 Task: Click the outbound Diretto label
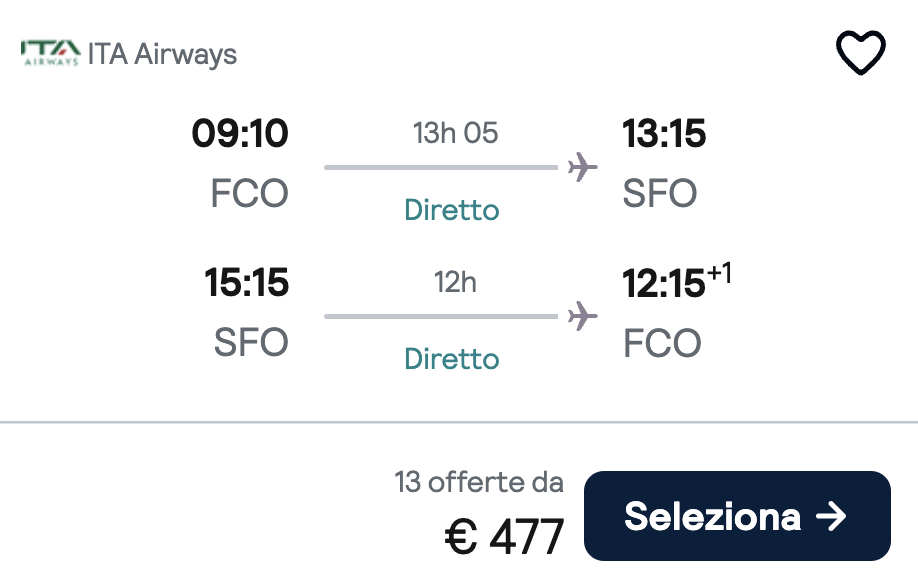pos(451,209)
